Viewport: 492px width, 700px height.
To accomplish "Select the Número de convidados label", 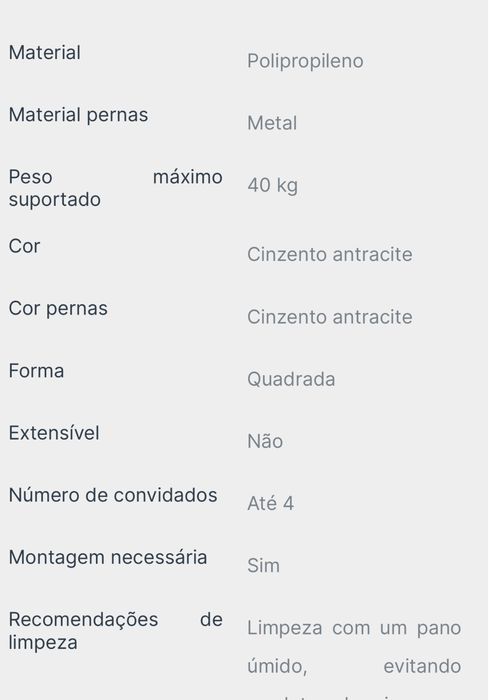I will [x=113, y=495].
